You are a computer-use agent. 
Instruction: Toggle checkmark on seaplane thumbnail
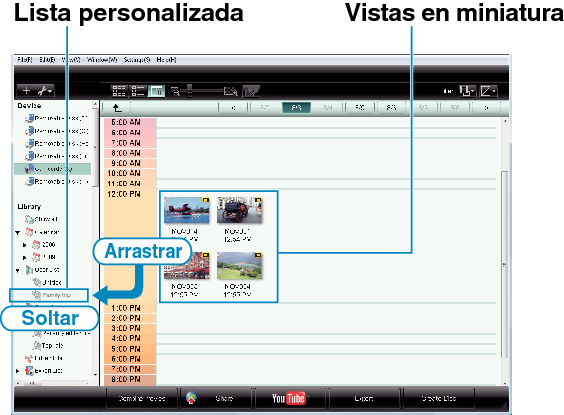pos(167,199)
